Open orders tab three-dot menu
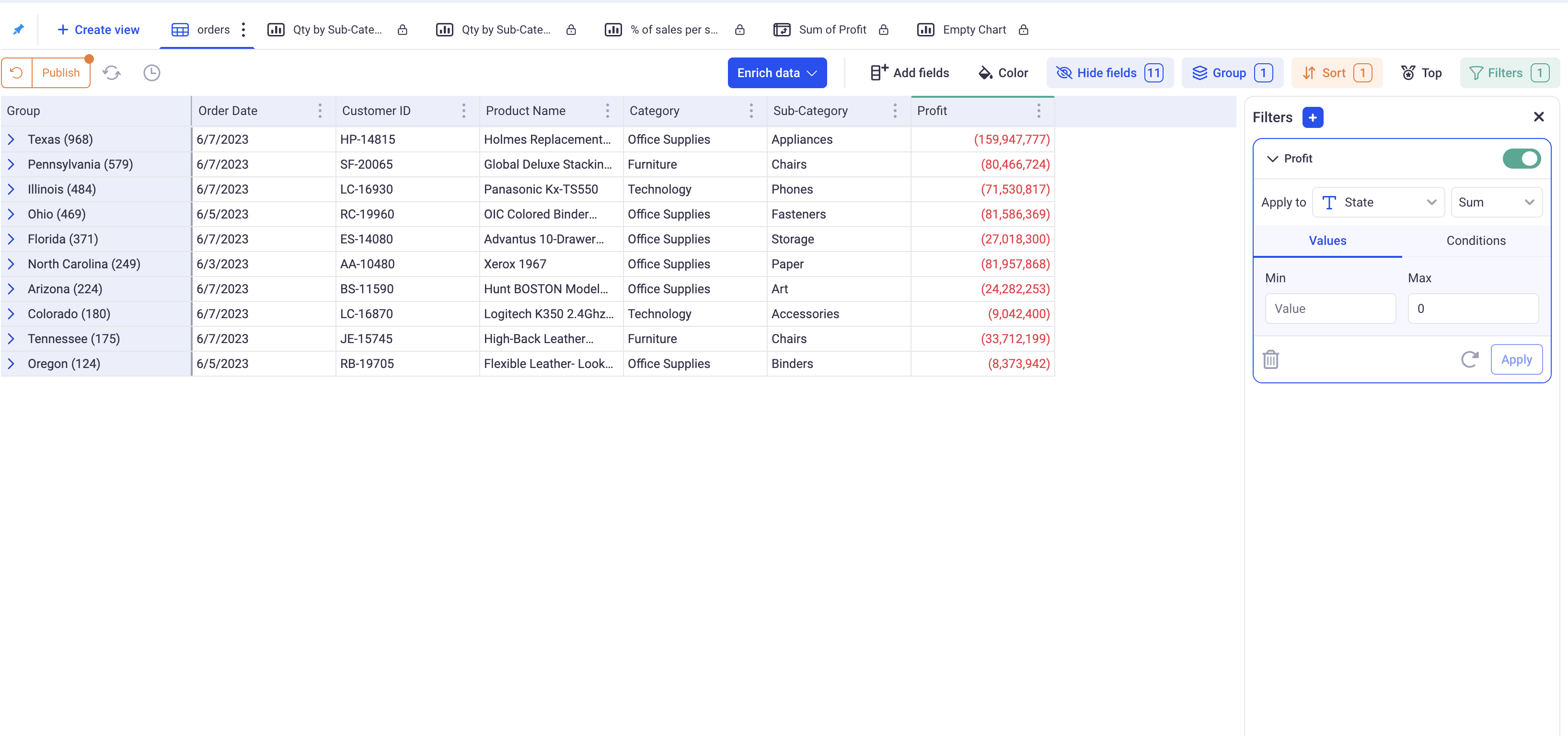 click(243, 29)
